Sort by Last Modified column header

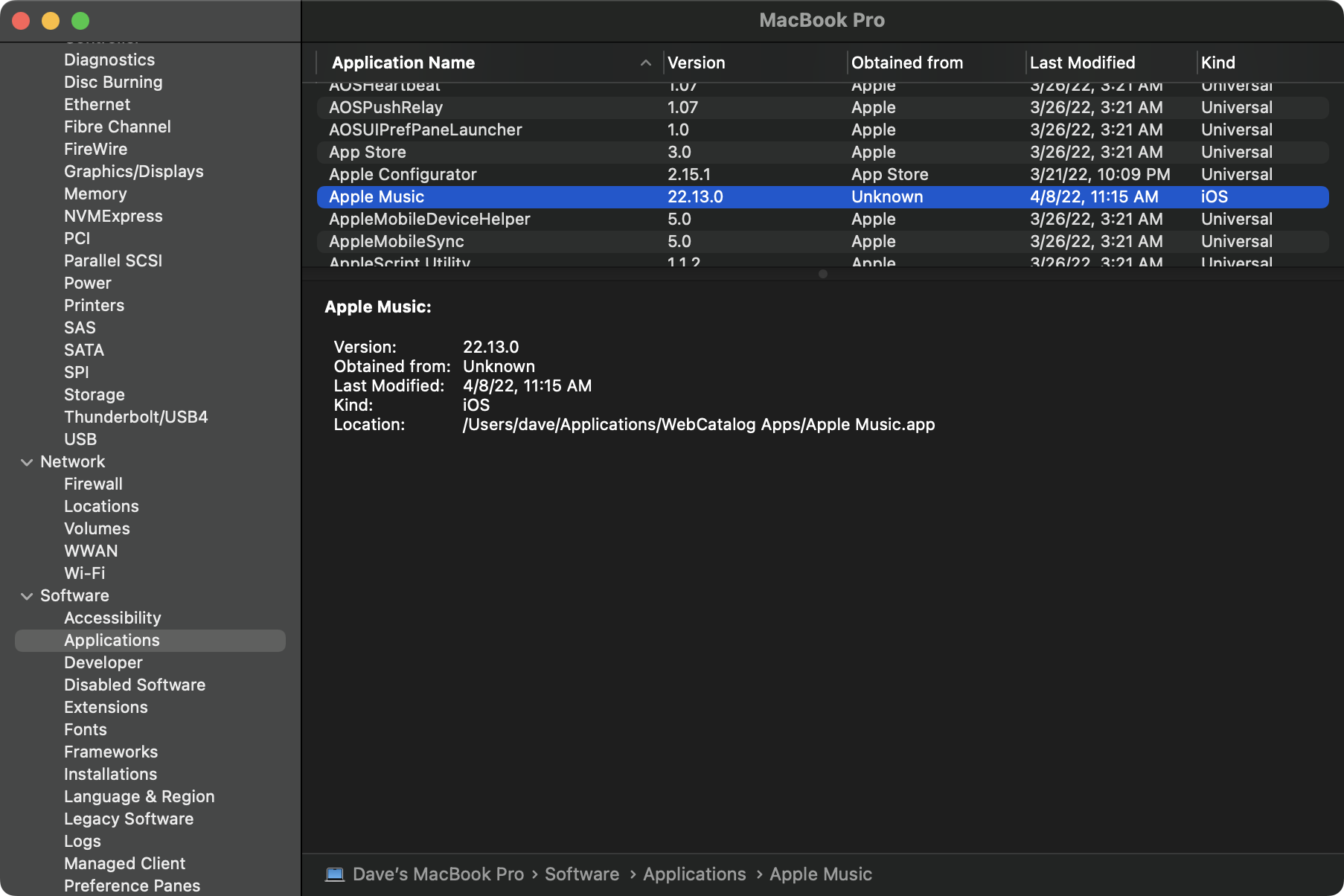(1083, 63)
